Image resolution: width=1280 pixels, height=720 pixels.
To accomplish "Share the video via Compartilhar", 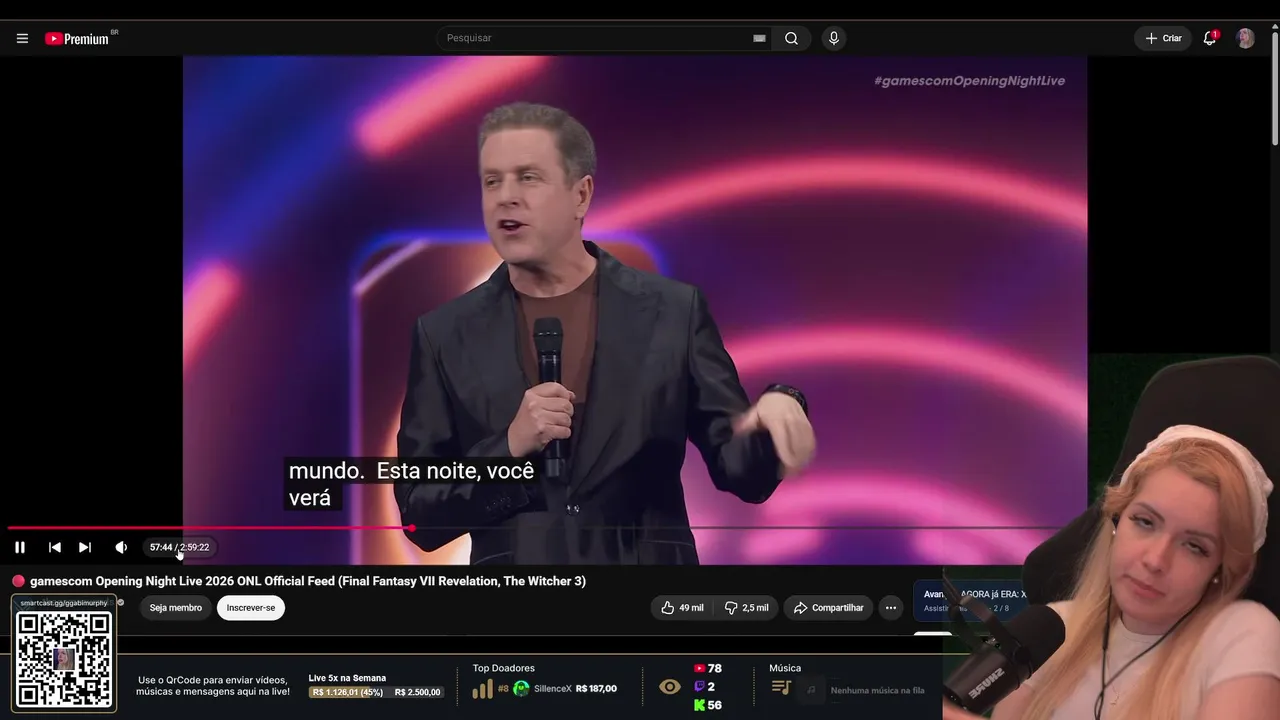I will (828, 608).
